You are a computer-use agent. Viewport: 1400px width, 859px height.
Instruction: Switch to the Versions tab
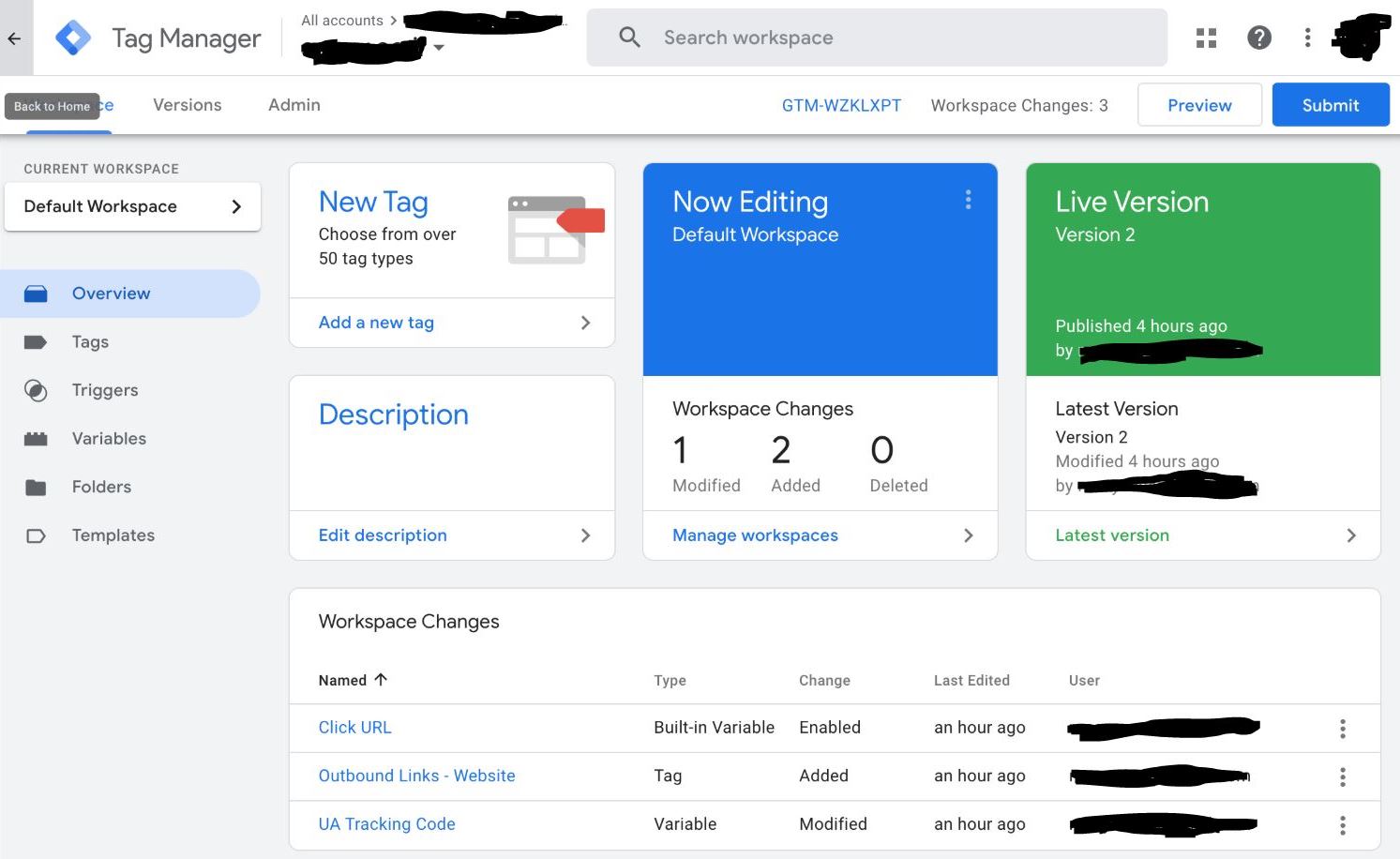pos(187,104)
